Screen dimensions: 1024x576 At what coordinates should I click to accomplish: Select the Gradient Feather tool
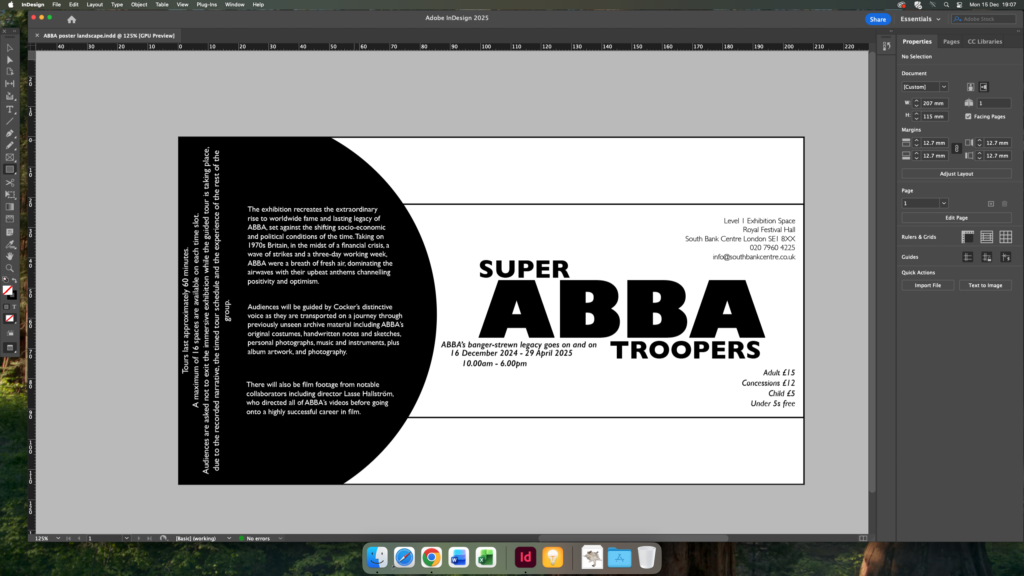[x=10, y=219]
